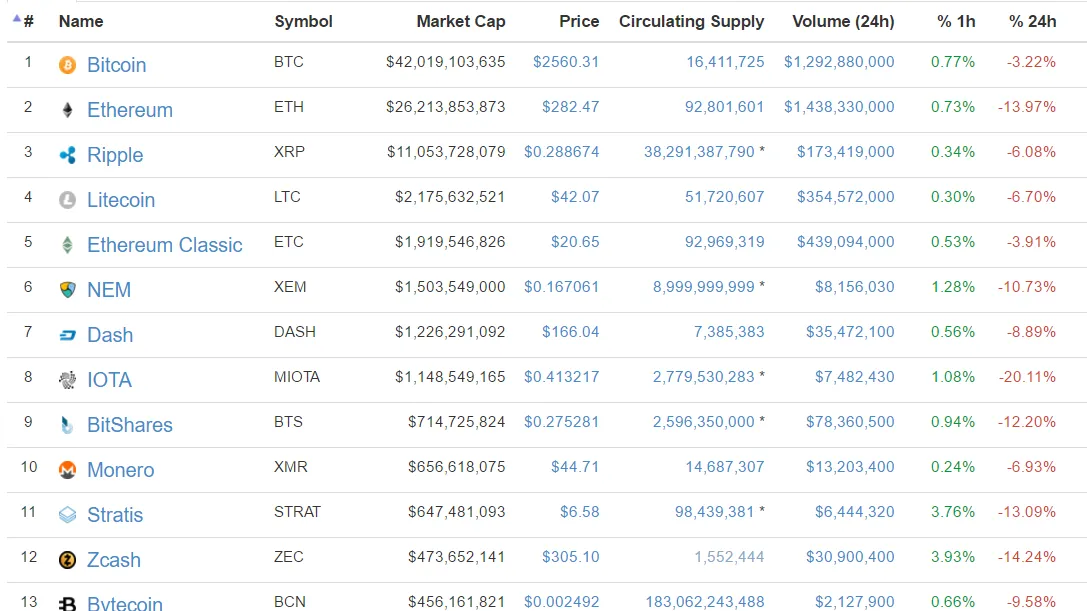The width and height of the screenshot is (1087, 611).
Task: Click Ripple price $0.288674
Action: (x=562, y=152)
